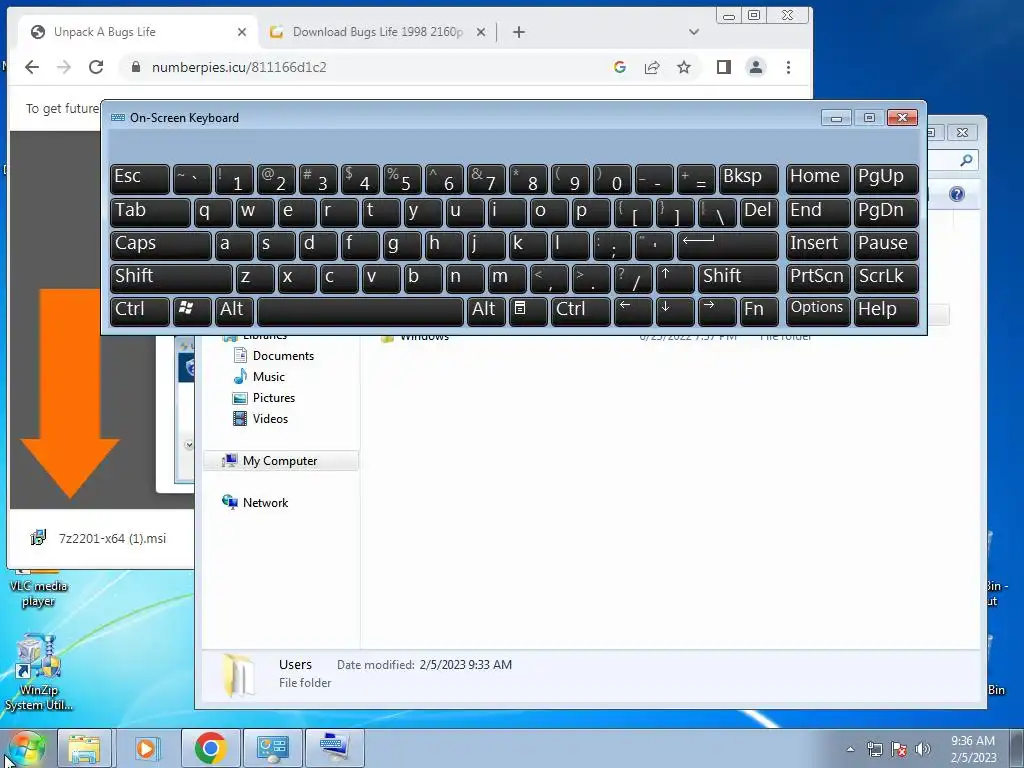Toggle the left Alt key
Image resolution: width=1024 pixels, height=768 pixels.
click(234, 310)
